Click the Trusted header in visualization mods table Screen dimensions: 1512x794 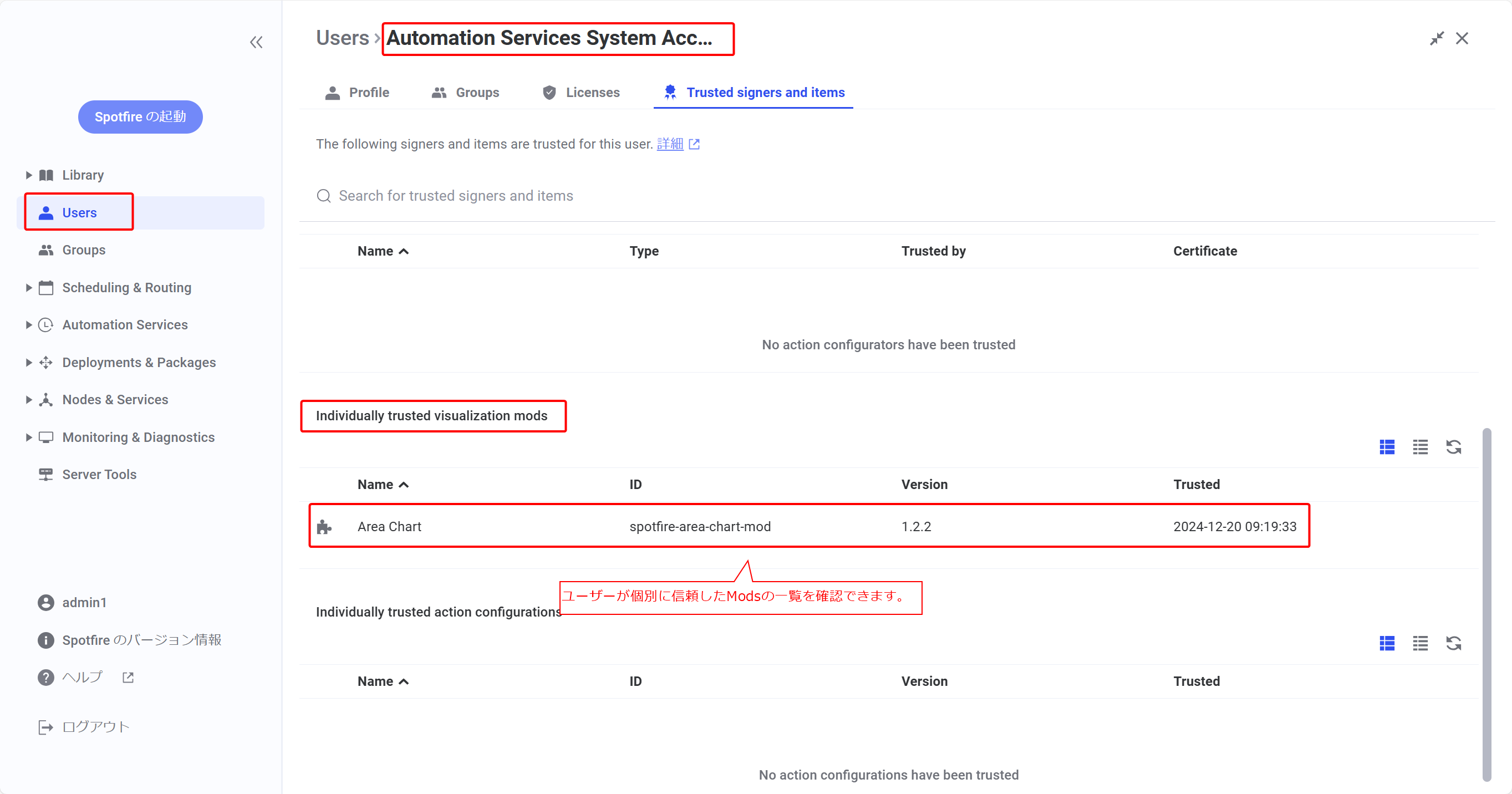pos(1196,485)
